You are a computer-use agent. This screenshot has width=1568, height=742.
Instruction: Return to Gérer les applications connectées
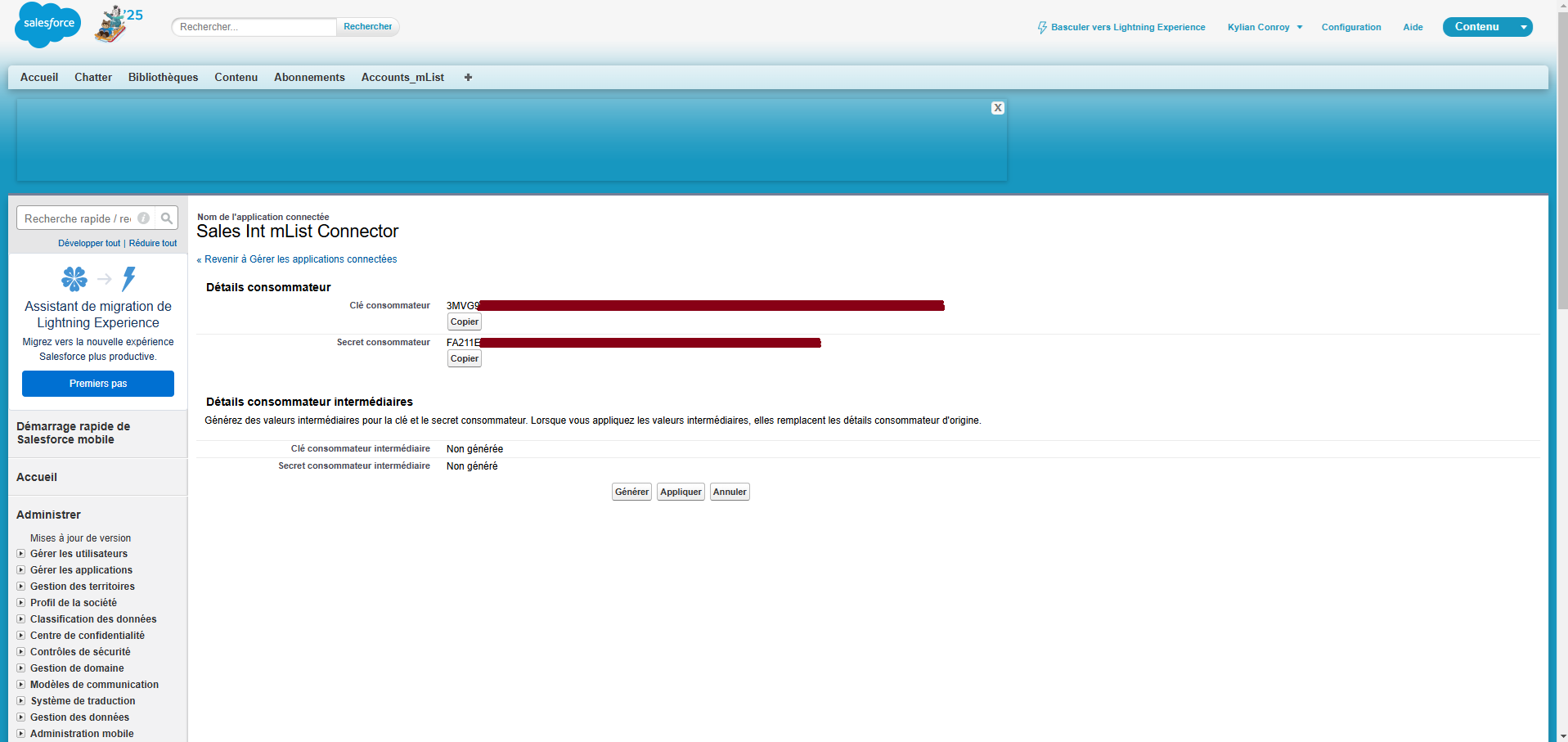click(300, 259)
